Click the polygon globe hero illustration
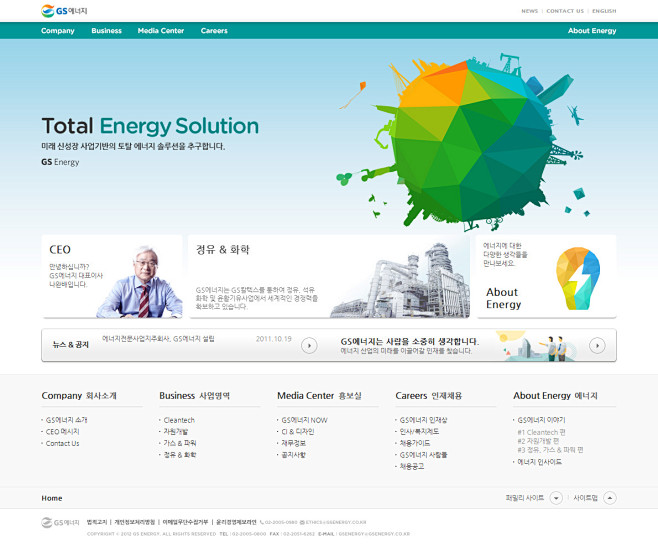This screenshot has width=658, height=546. pyautogui.click(x=470, y=141)
